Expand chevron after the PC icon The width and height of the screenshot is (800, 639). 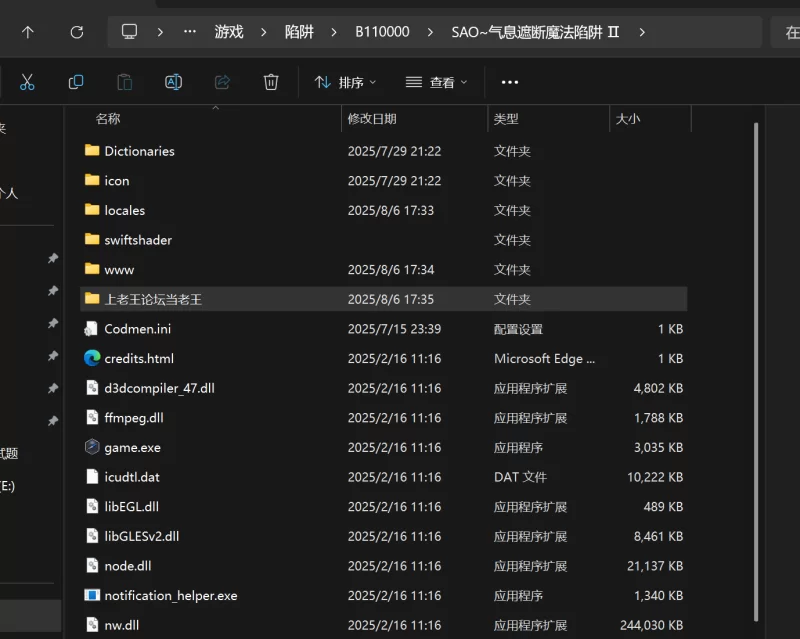pyautogui.click(x=160, y=32)
